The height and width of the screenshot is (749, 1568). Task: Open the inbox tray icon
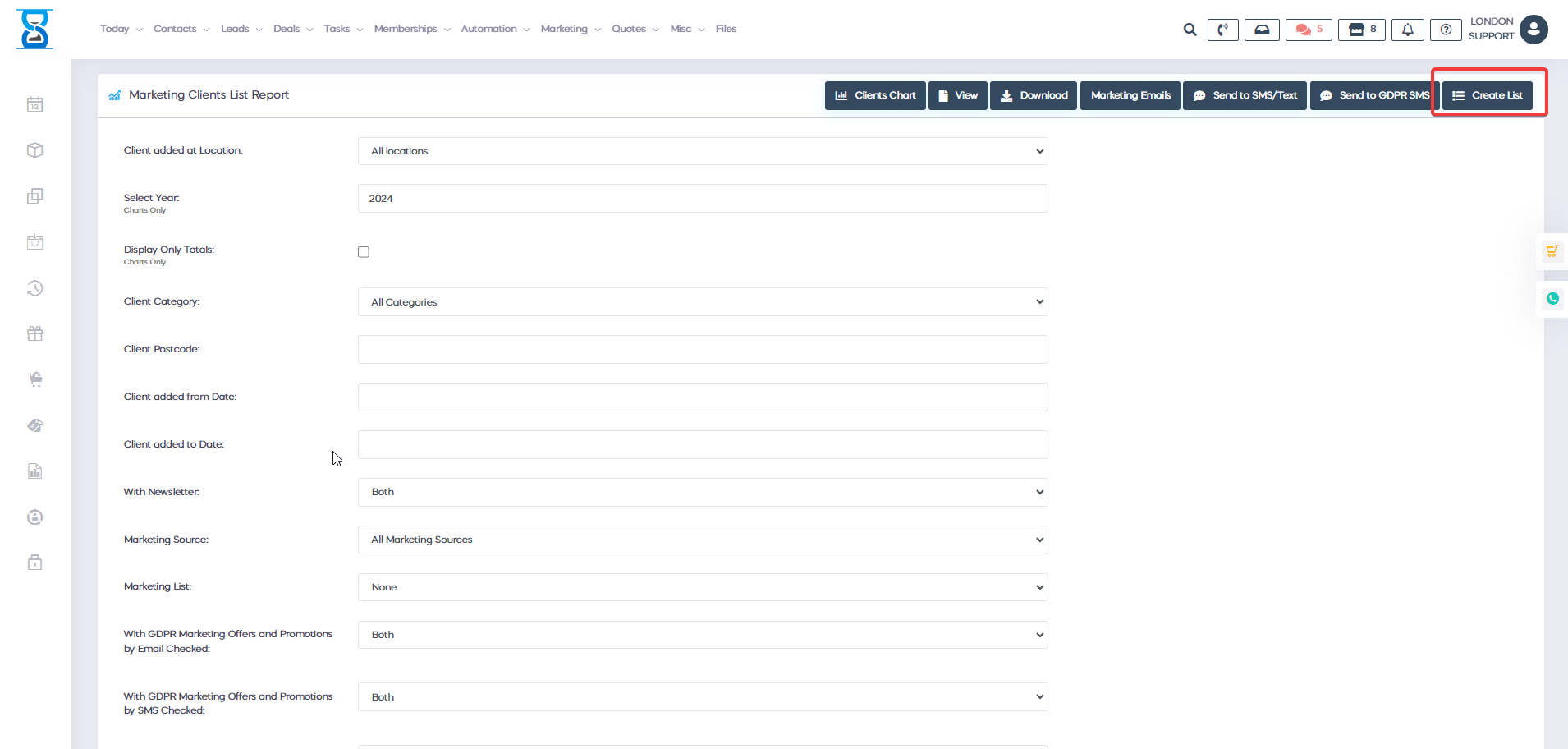[x=1262, y=30]
